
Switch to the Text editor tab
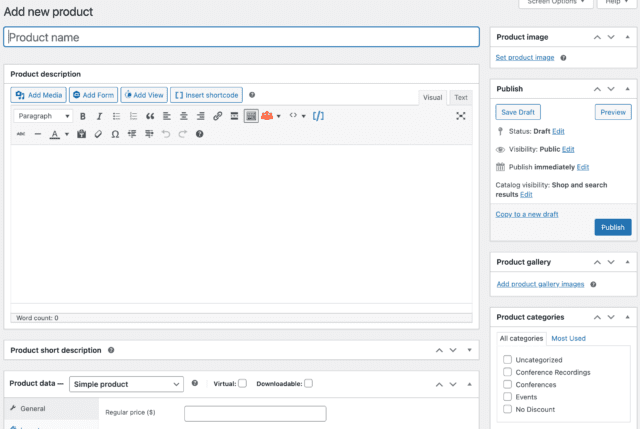point(460,97)
